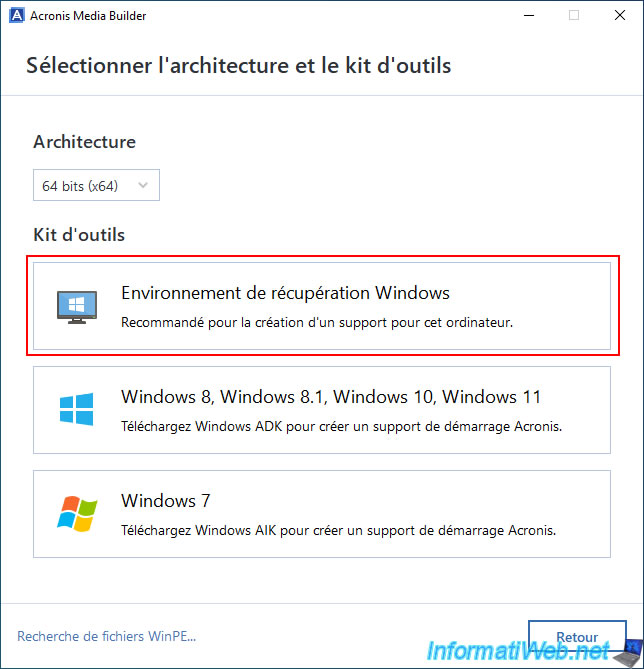
Task: Open the Recherche de fichiers WinPE link
Action: click(x=106, y=636)
